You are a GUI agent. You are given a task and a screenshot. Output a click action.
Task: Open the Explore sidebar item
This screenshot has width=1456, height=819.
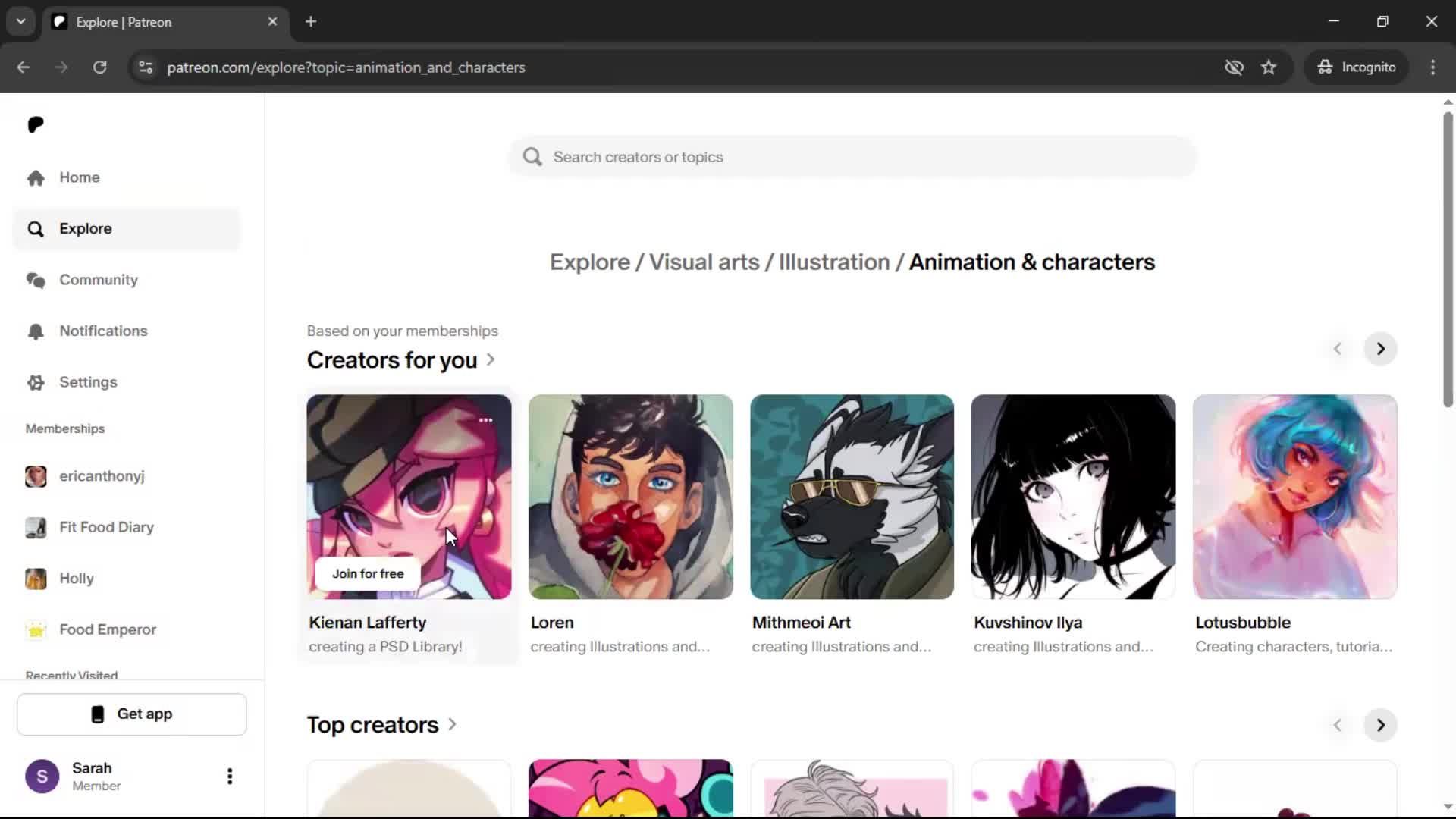[x=126, y=229]
